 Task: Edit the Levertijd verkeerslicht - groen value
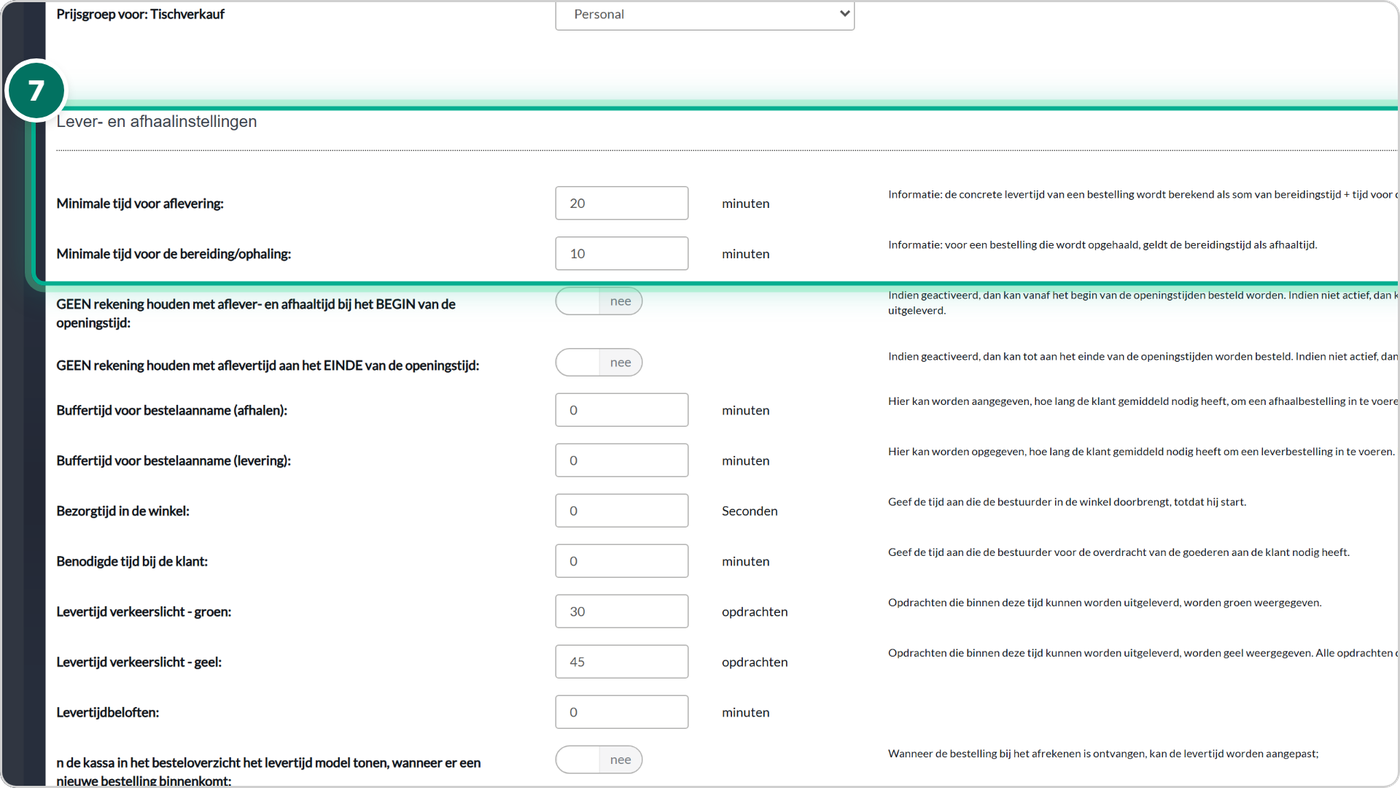click(622, 611)
